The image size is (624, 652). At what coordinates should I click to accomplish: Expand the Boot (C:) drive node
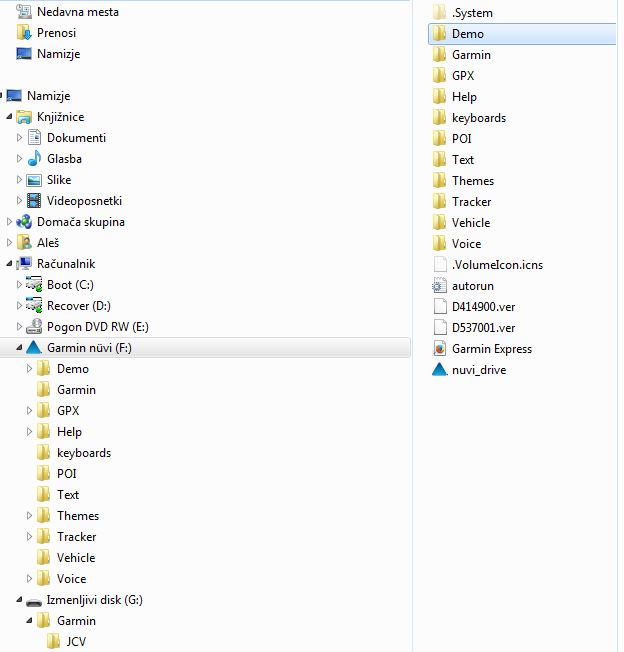click(x=19, y=284)
